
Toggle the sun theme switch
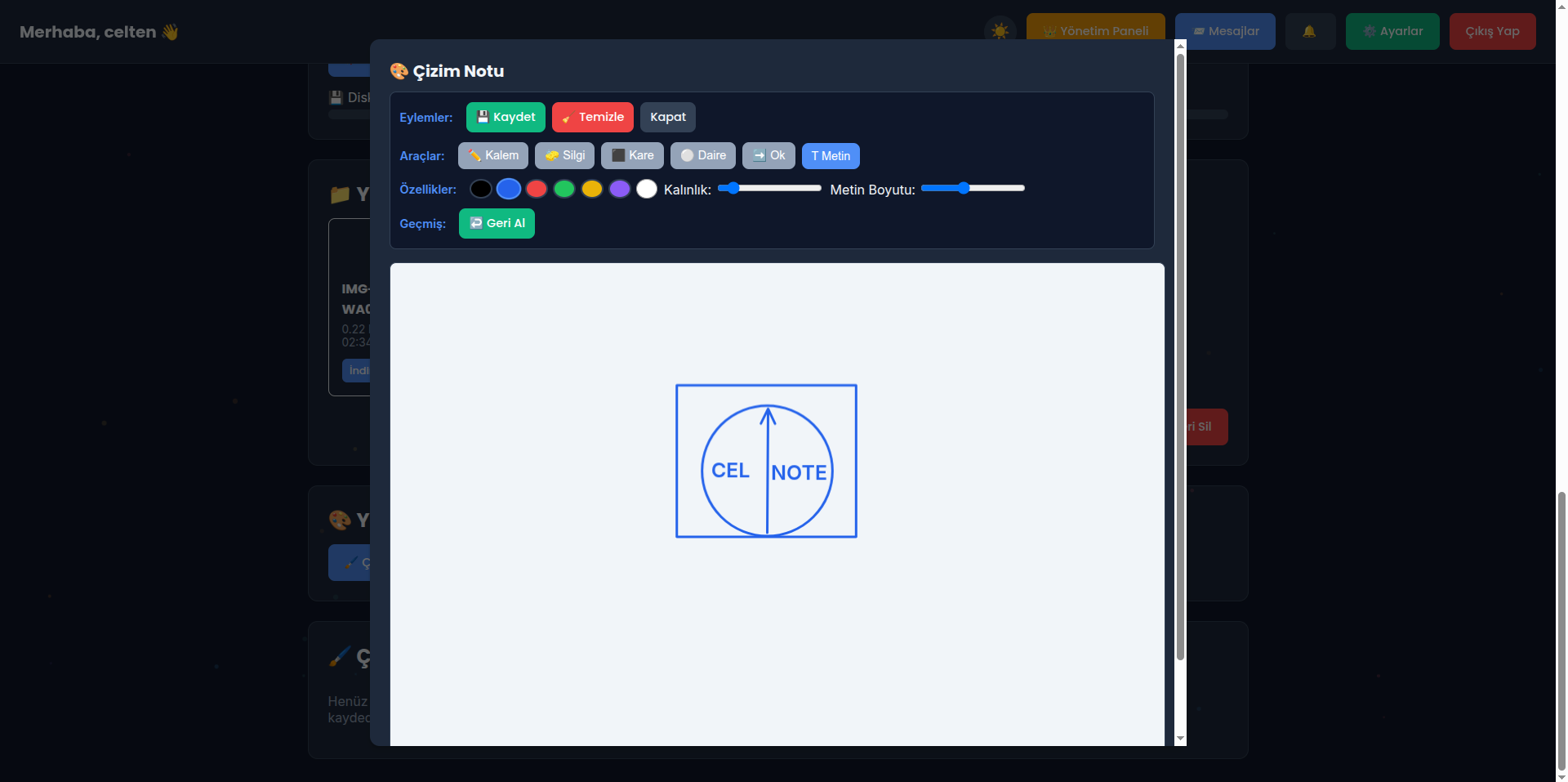click(x=1000, y=31)
